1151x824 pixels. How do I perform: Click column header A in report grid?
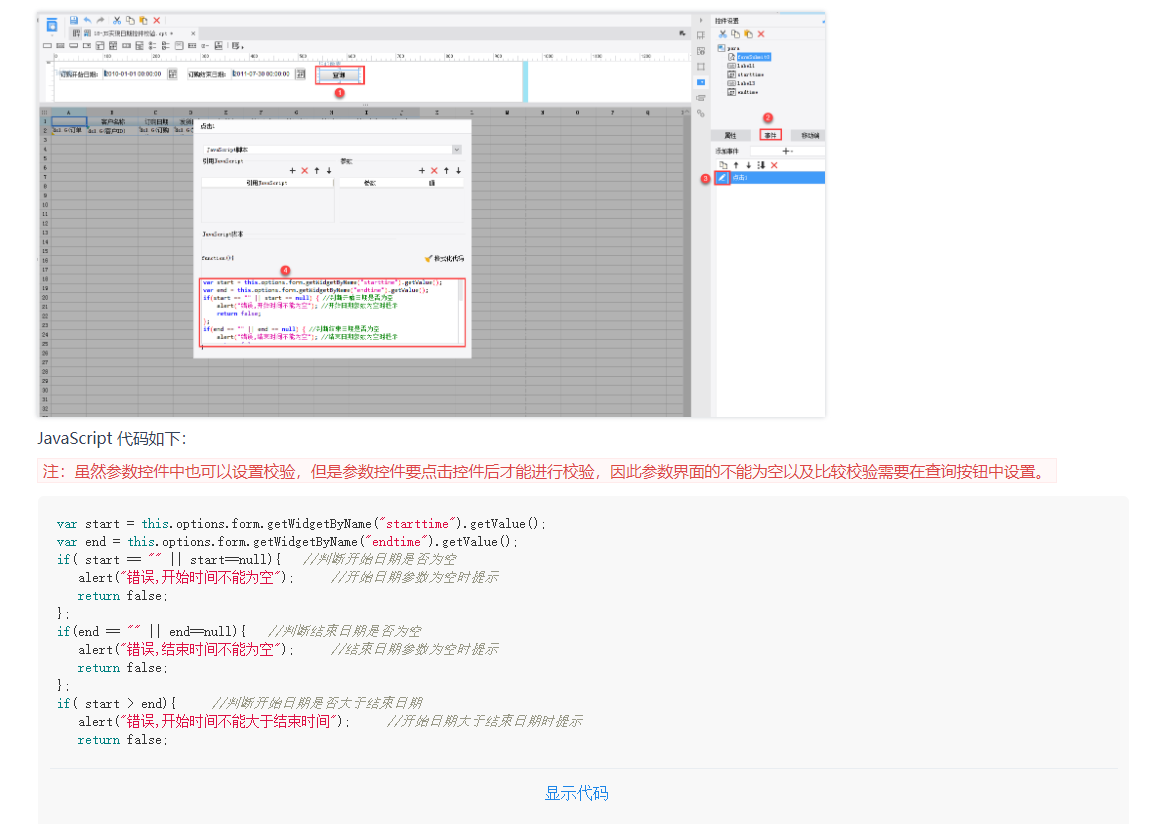pyautogui.click(x=69, y=112)
